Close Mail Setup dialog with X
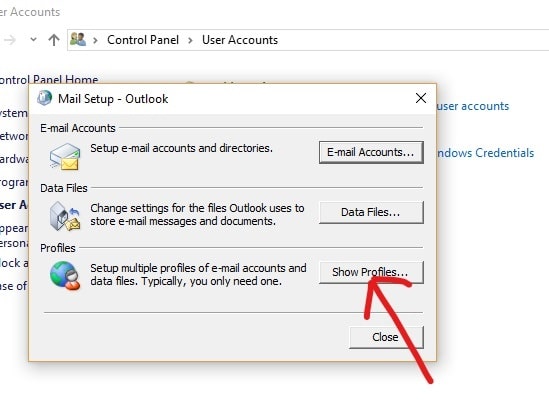The width and height of the screenshot is (549, 403). [x=421, y=98]
